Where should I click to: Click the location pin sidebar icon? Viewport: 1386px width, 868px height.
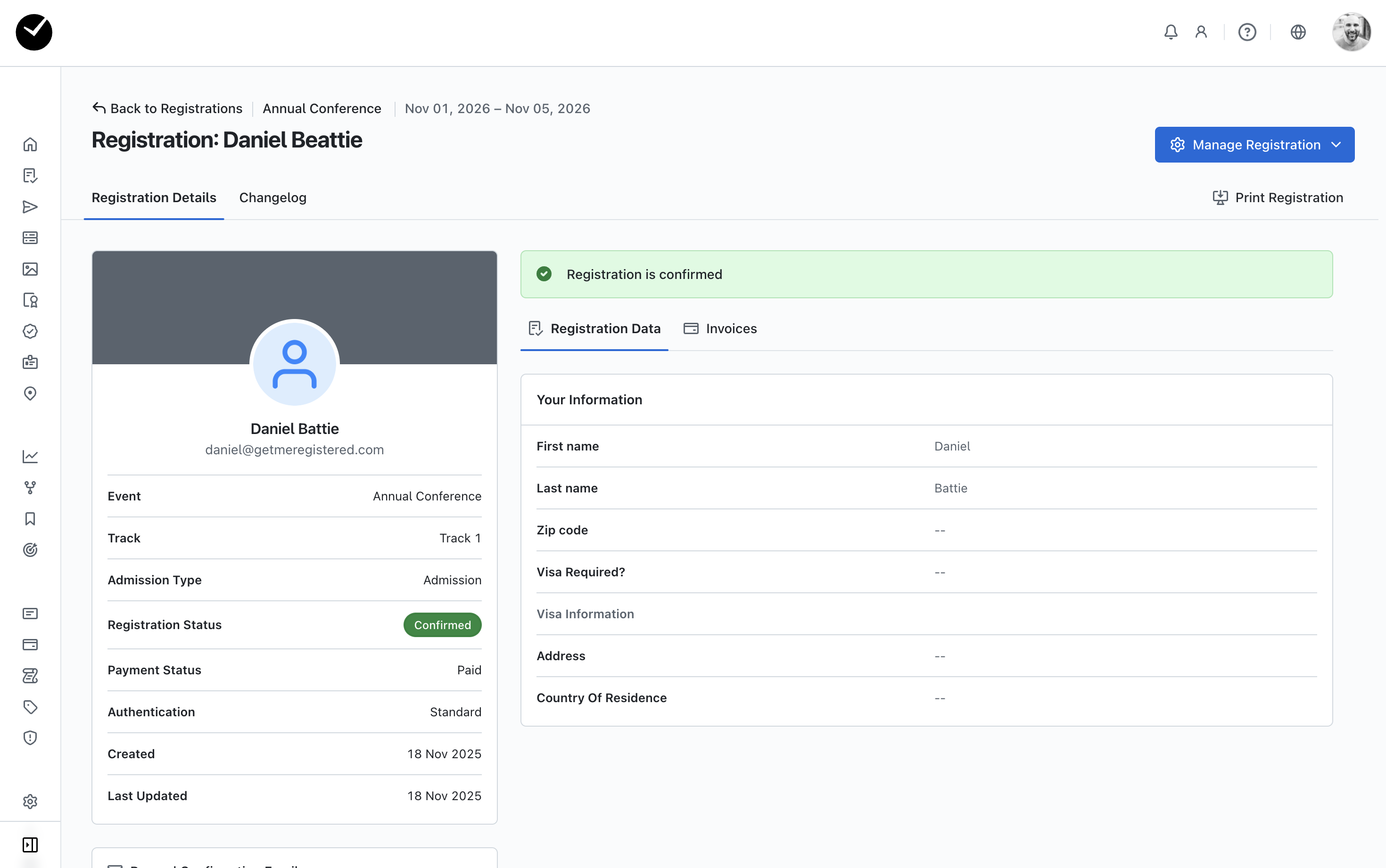click(30, 394)
